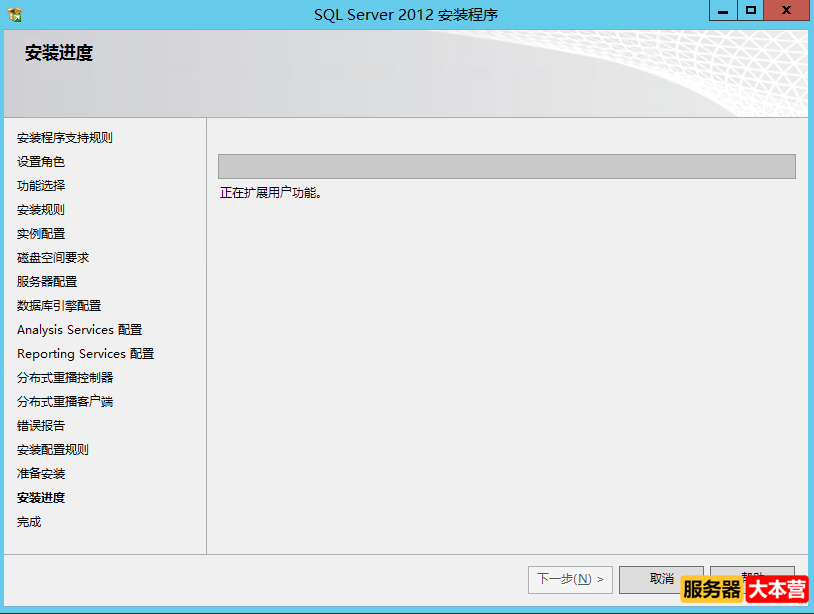Screen dimensions: 814x614
Task: Select 分布式重播客户端 in the step list
Action: (x=65, y=401)
